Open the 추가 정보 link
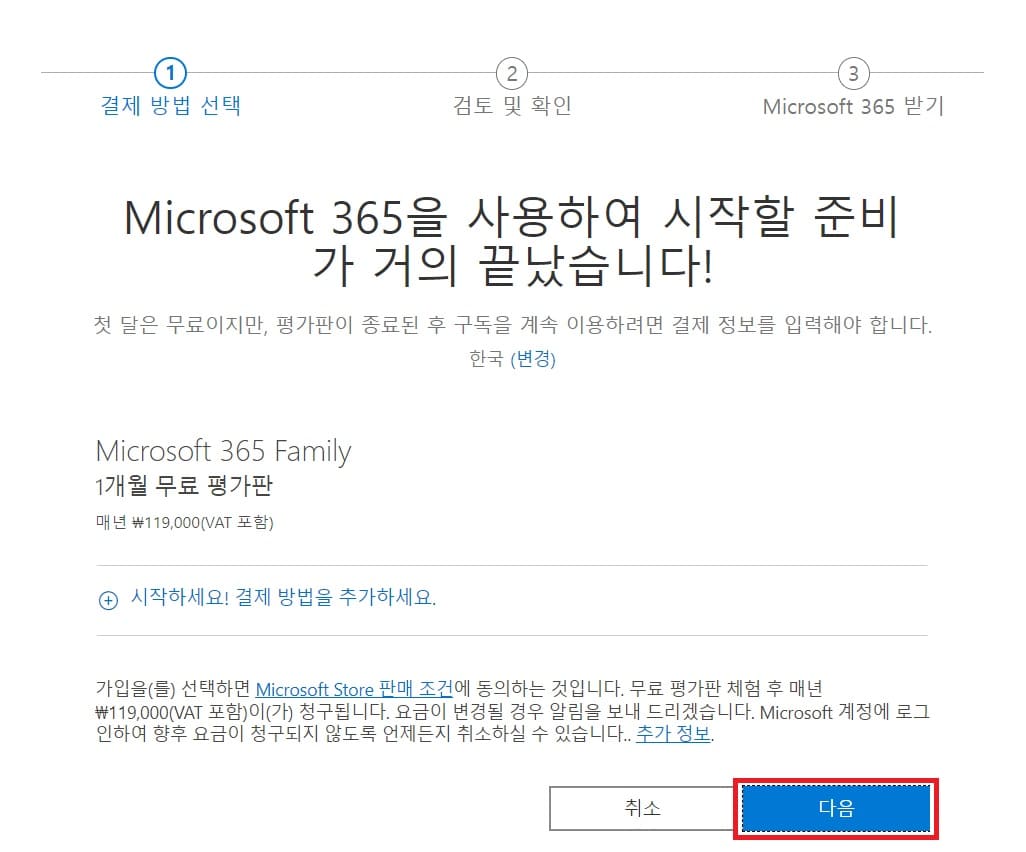This screenshot has height=852, width=1026. click(673, 734)
